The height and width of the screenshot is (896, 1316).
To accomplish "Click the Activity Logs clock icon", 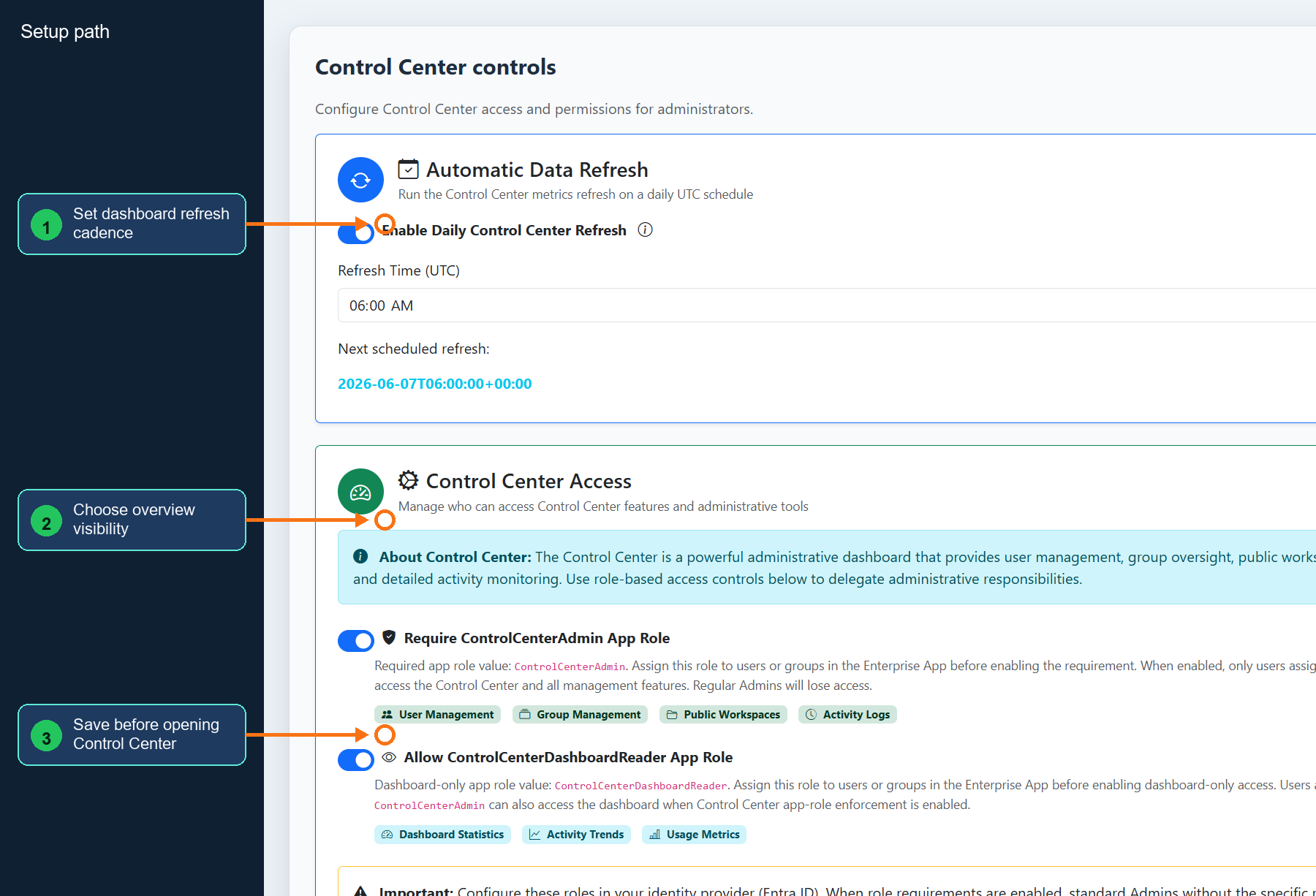I will click(x=811, y=714).
